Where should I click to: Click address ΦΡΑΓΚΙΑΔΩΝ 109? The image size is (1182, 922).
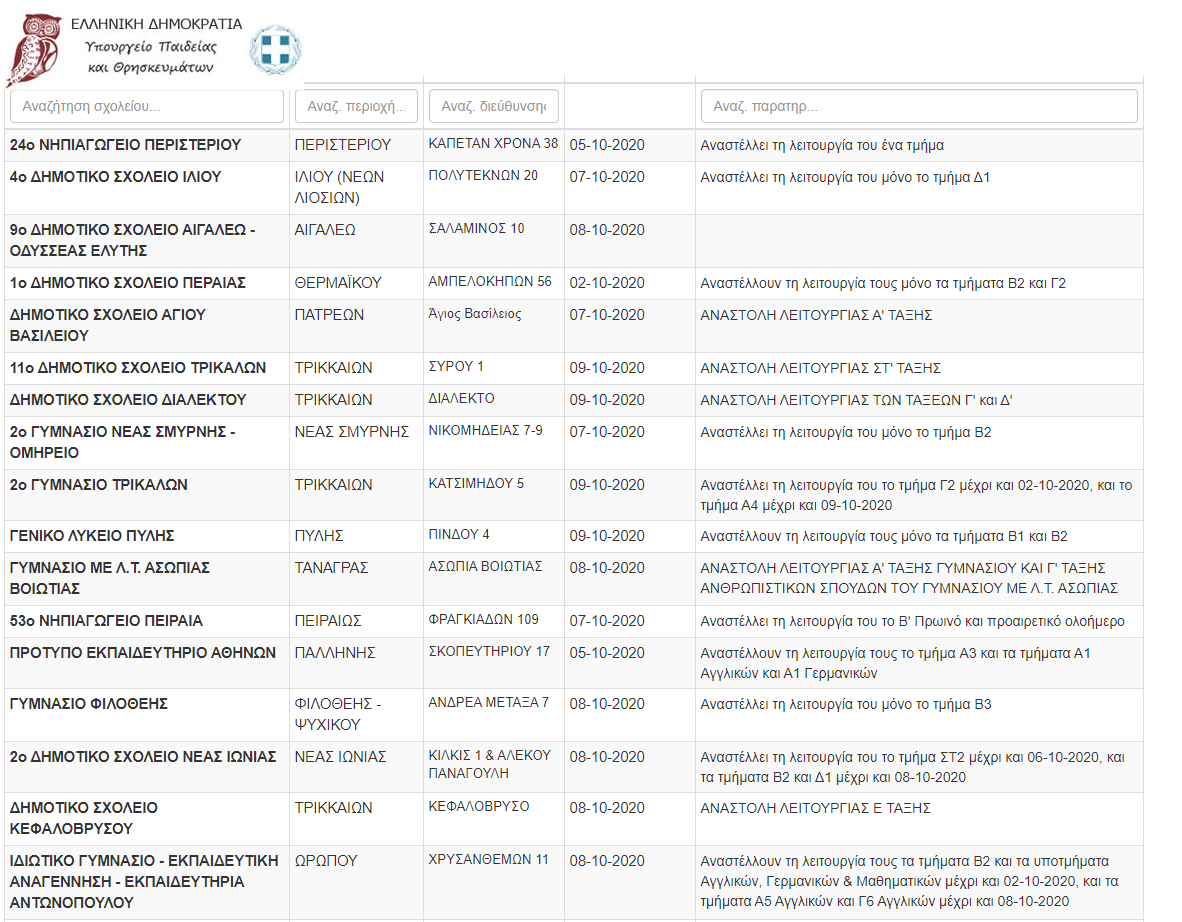coord(484,620)
